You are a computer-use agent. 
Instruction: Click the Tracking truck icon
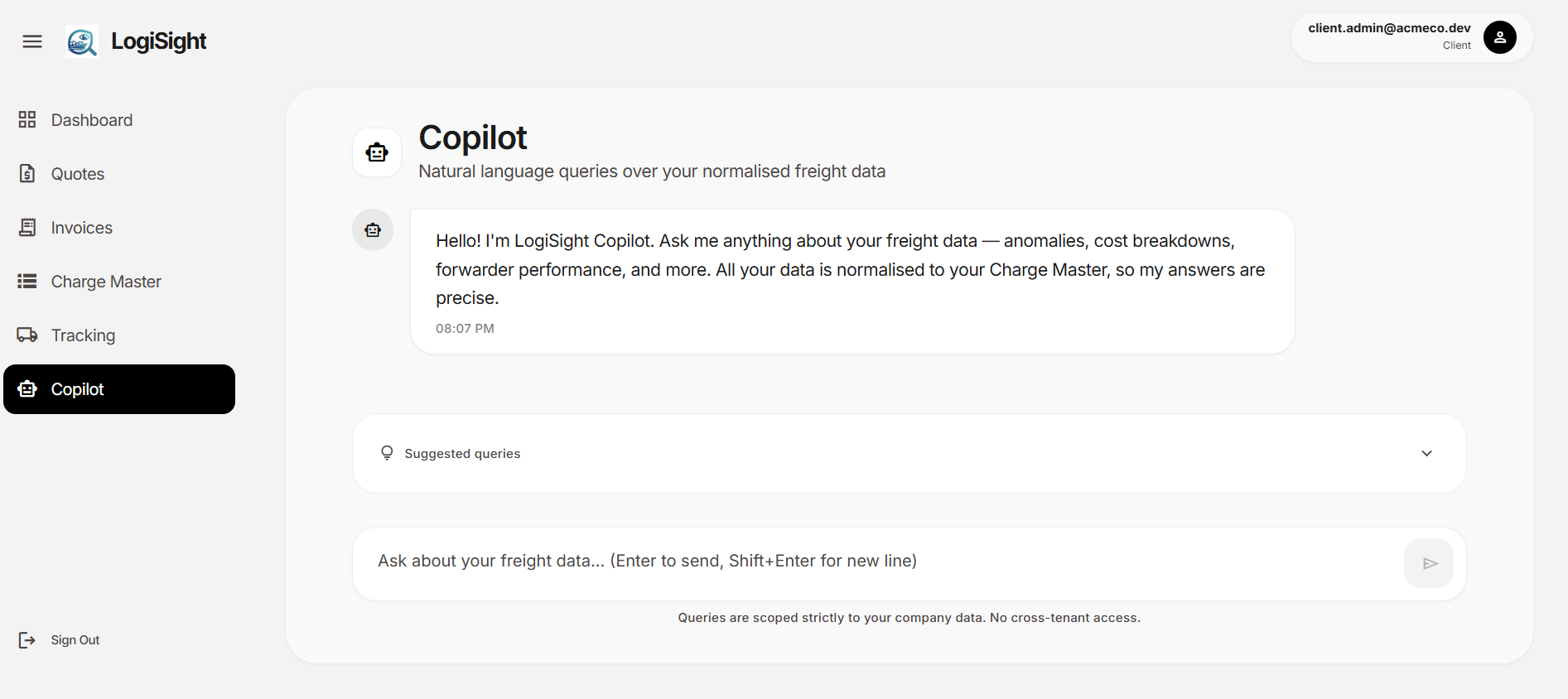[27, 335]
